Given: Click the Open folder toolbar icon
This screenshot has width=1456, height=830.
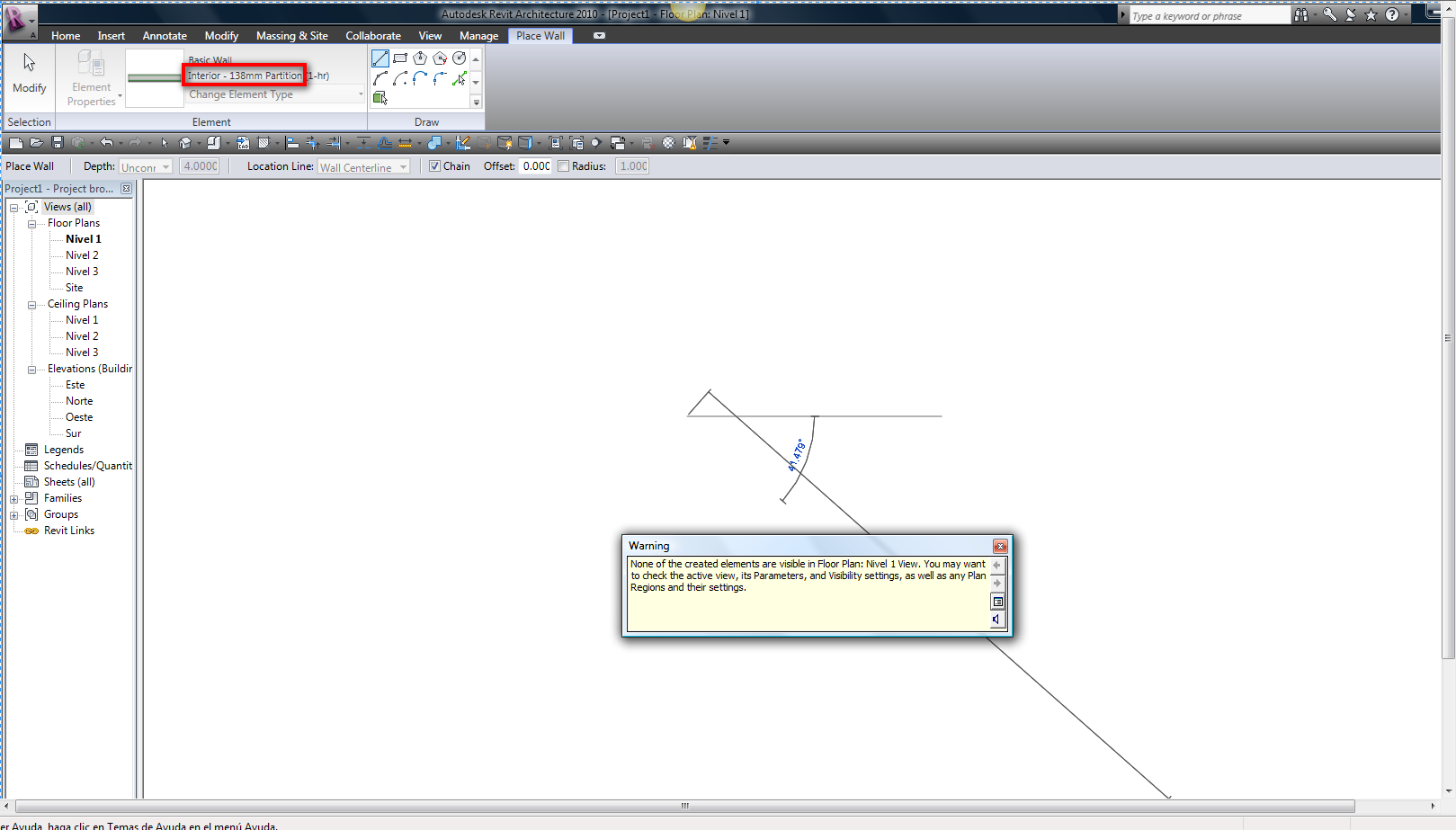Looking at the screenshot, I should (x=36, y=143).
